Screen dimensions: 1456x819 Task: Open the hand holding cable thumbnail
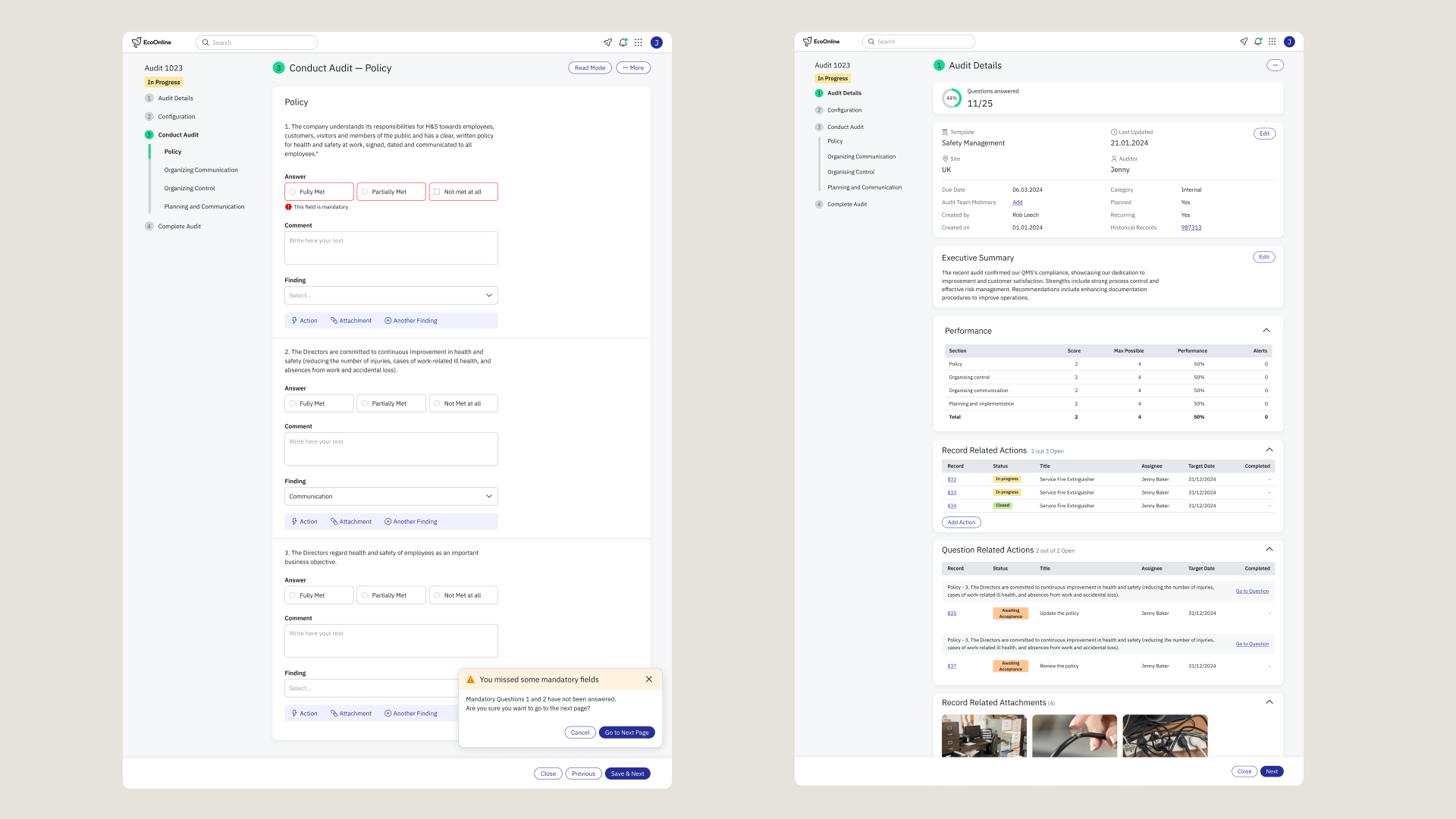[1075, 736]
